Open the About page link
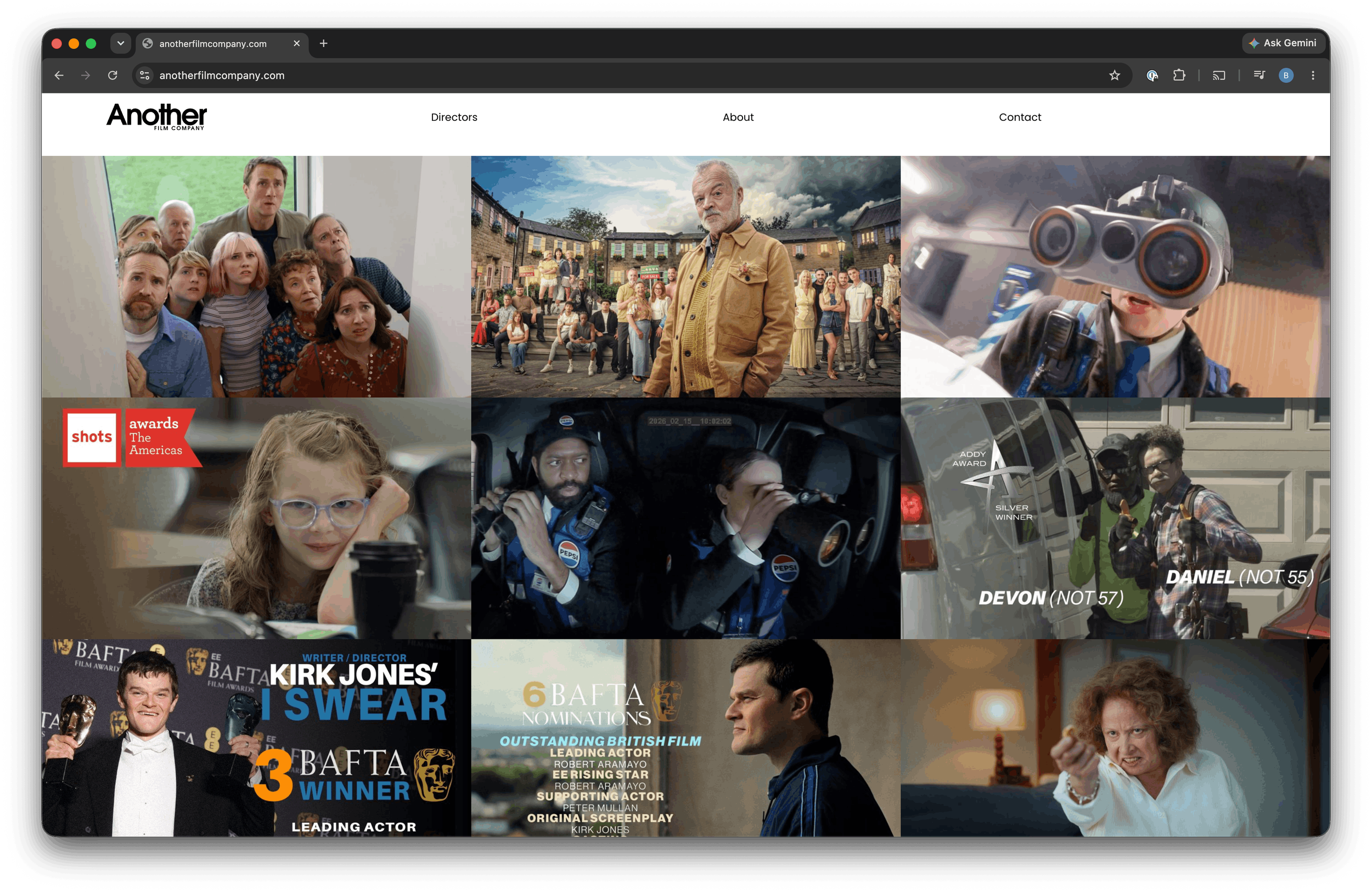The image size is (1372, 892). pos(738,117)
